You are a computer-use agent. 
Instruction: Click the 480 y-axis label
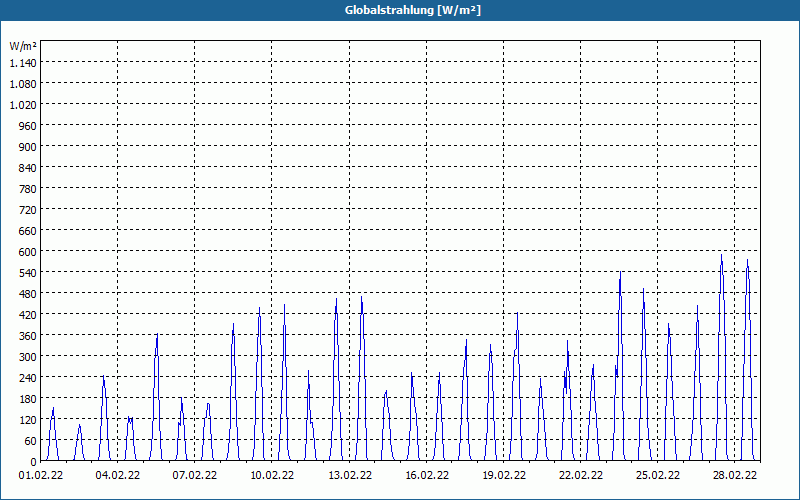(28, 293)
